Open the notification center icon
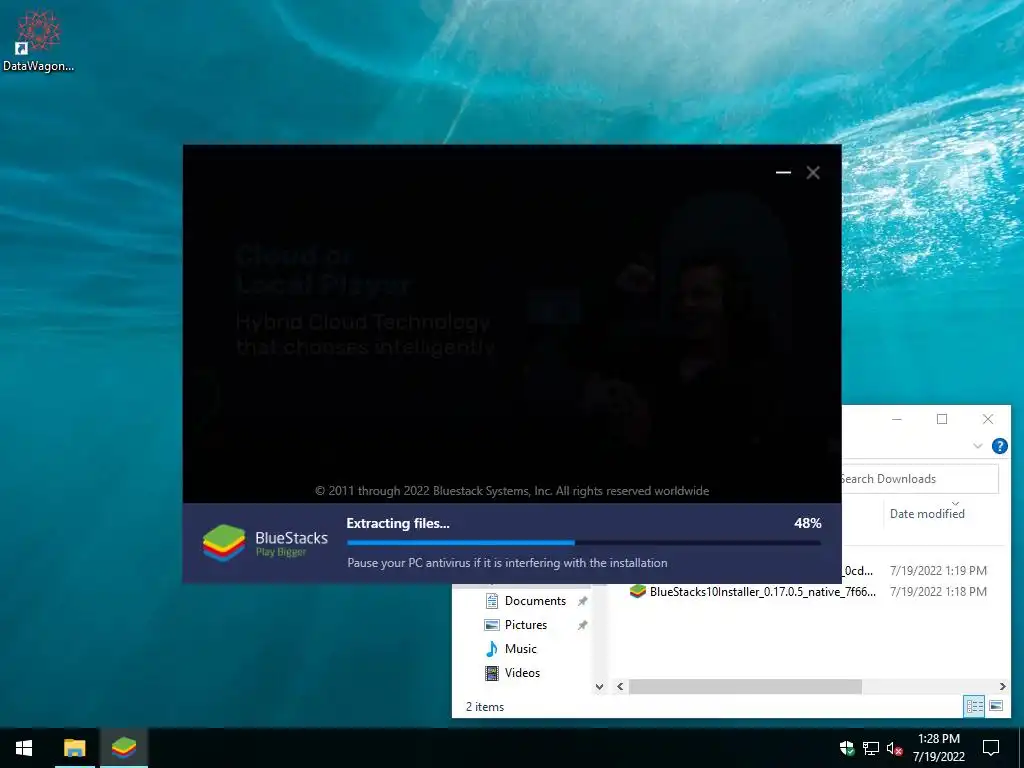 pos(991,748)
